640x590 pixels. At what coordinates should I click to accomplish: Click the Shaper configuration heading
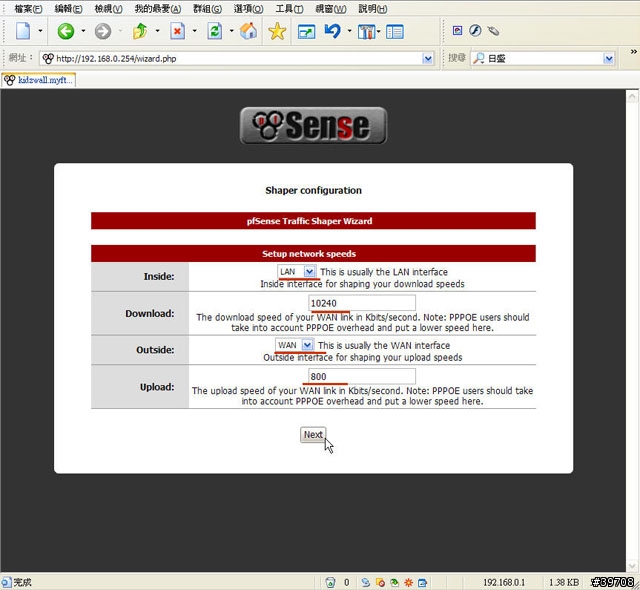pyautogui.click(x=313, y=191)
